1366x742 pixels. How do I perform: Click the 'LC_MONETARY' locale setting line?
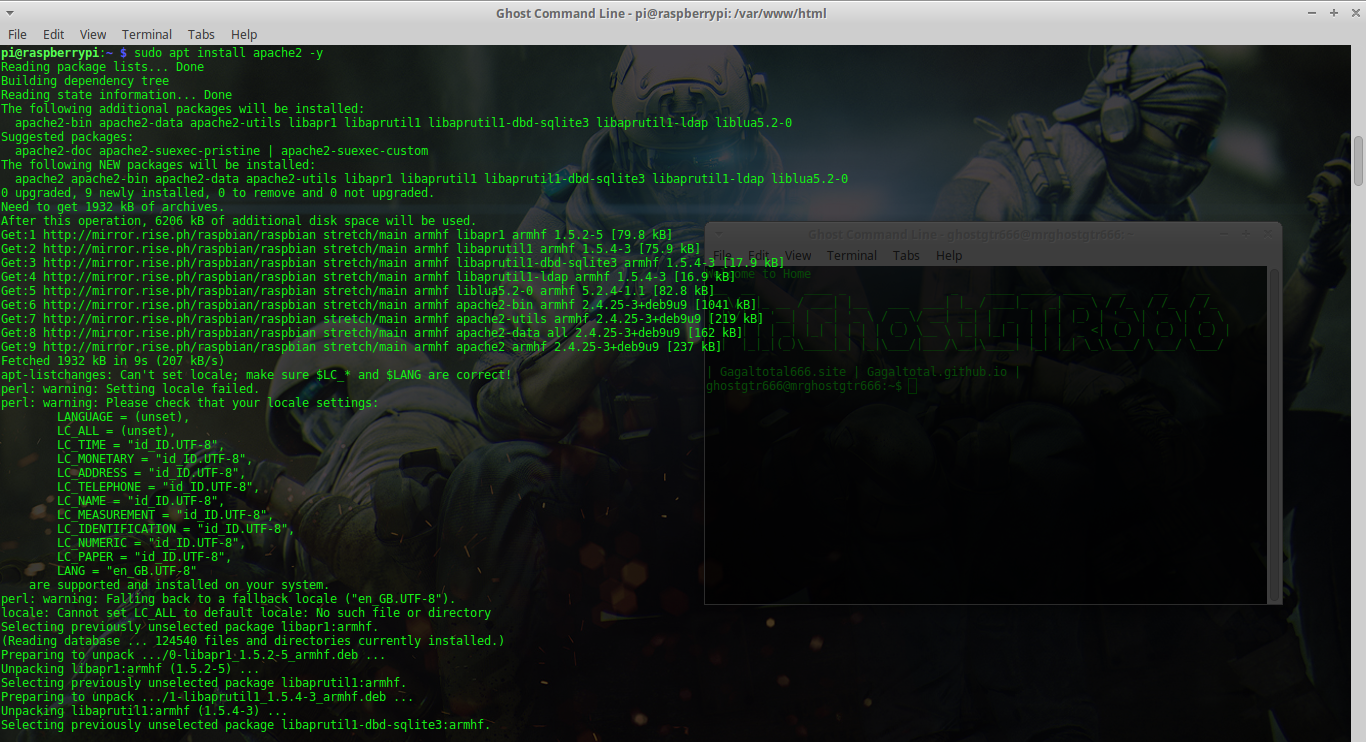coord(155,459)
